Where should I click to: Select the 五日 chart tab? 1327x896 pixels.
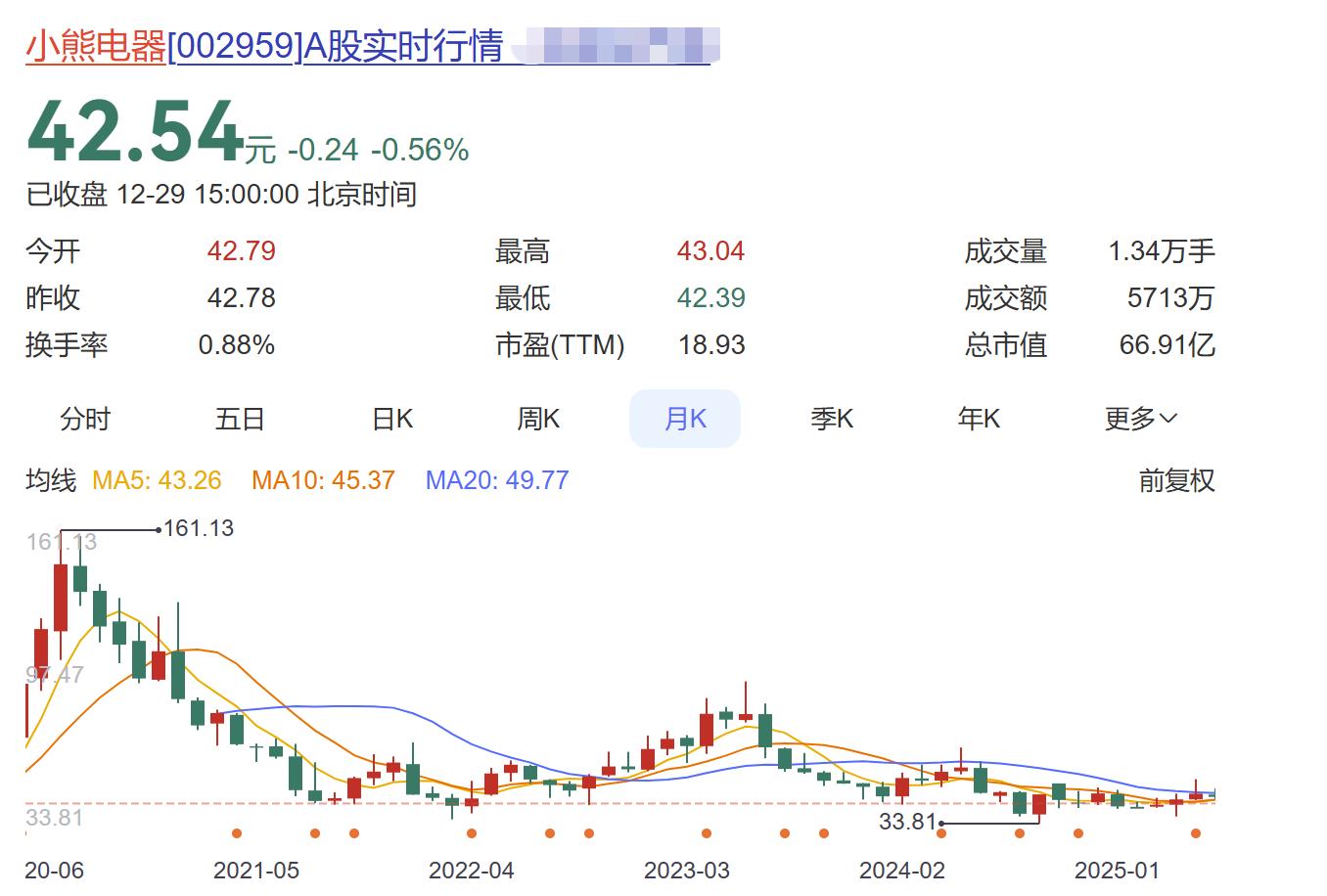tap(240, 419)
